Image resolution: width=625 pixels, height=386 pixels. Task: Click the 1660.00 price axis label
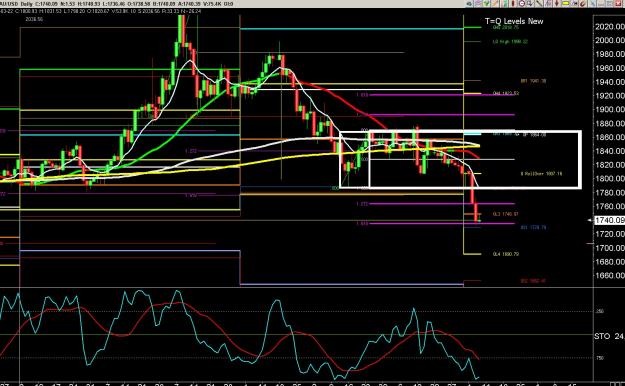(x=610, y=275)
